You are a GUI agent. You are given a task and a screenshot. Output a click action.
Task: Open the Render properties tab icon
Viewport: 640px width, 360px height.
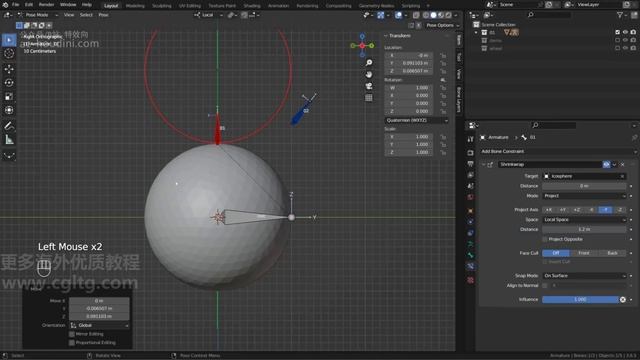[470, 153]
